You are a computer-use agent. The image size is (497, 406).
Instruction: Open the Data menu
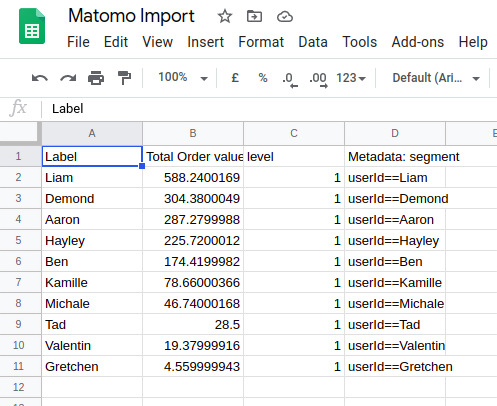(313, 42)
